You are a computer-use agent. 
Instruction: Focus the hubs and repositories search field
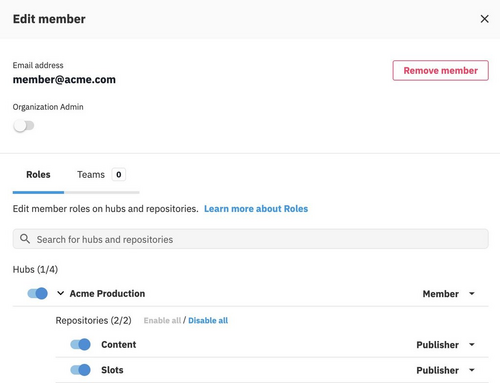point(251,239)
